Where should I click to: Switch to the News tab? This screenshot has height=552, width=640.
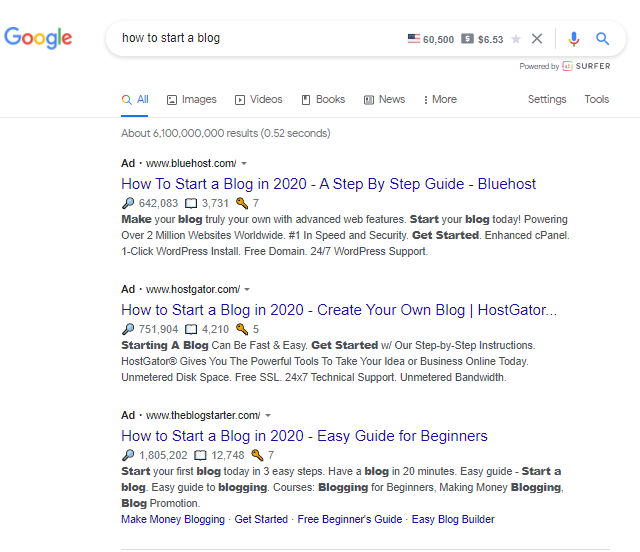(384, 100)
